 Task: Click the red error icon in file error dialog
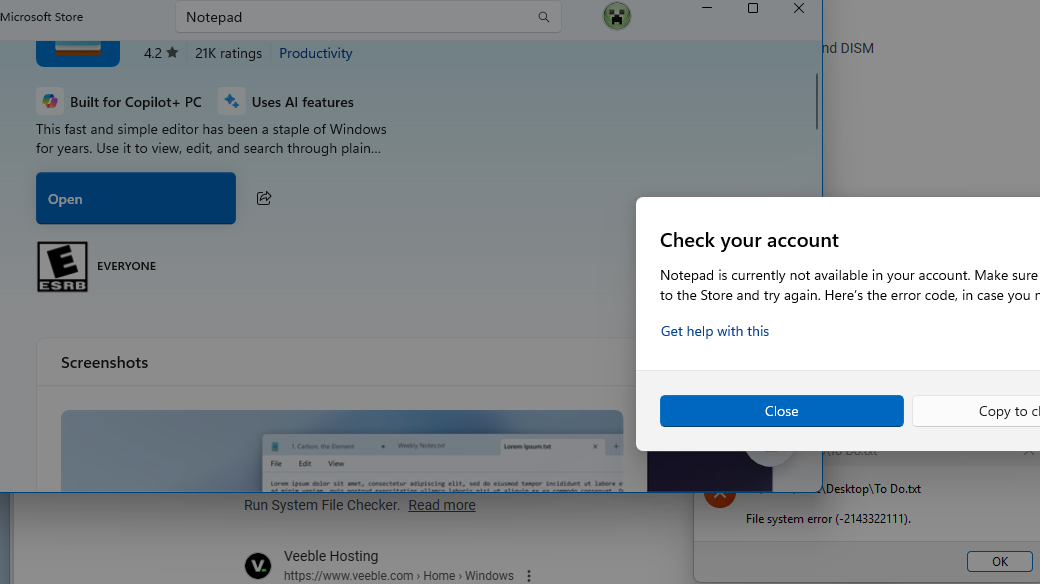pos(720,496)
